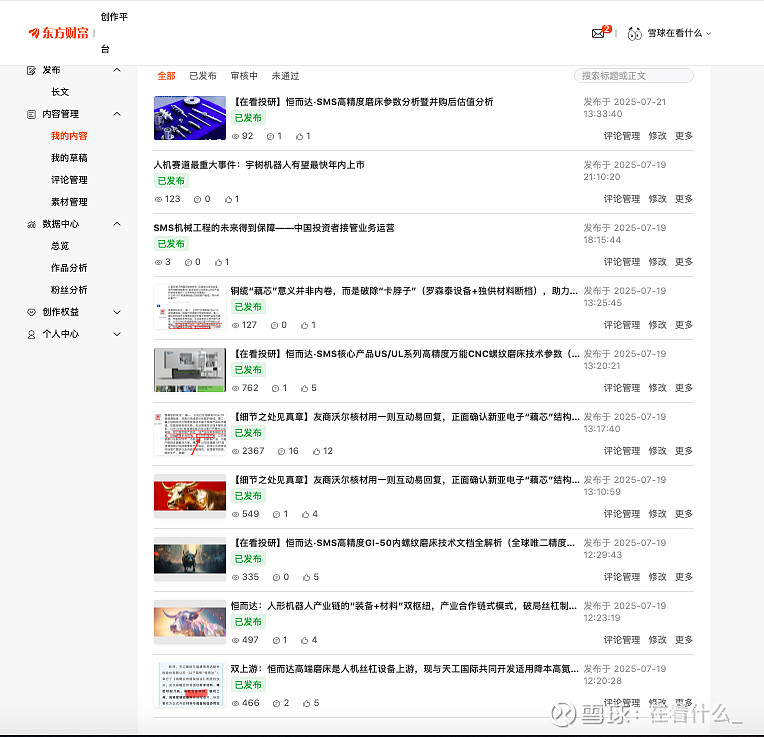Switch to the 审核中 tab
Viewport: 764px width, 737px height.
[244, 76]
